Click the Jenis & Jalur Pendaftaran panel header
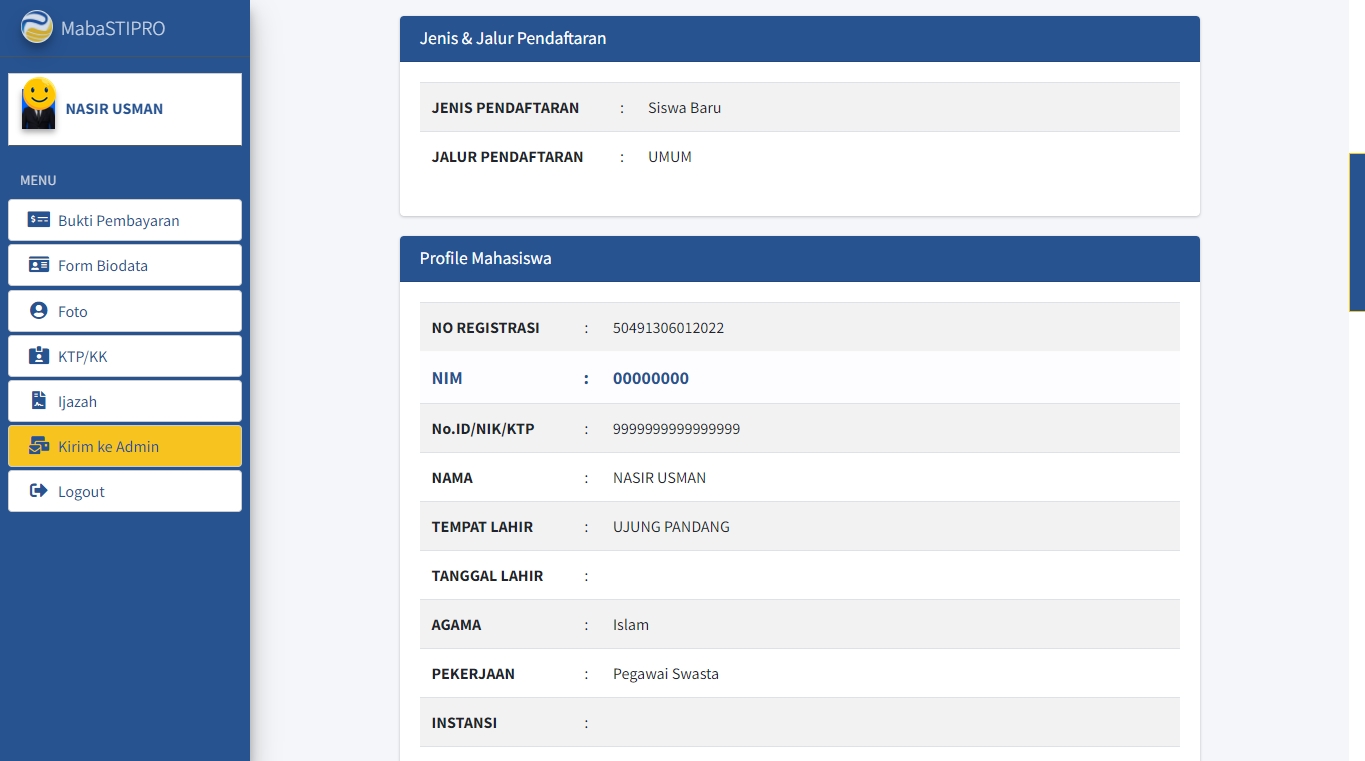1365x761 pixels. 799,39
